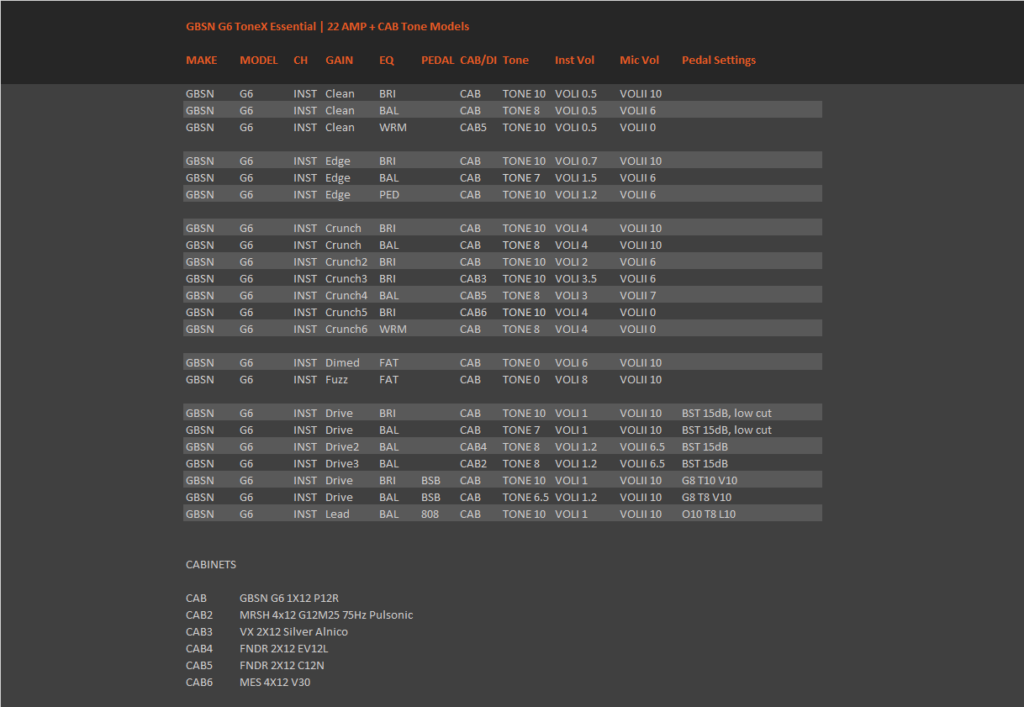Click G8 T8 V10 pedal settings
This screenshot has width=1024, height=707.
coord(707,497)
